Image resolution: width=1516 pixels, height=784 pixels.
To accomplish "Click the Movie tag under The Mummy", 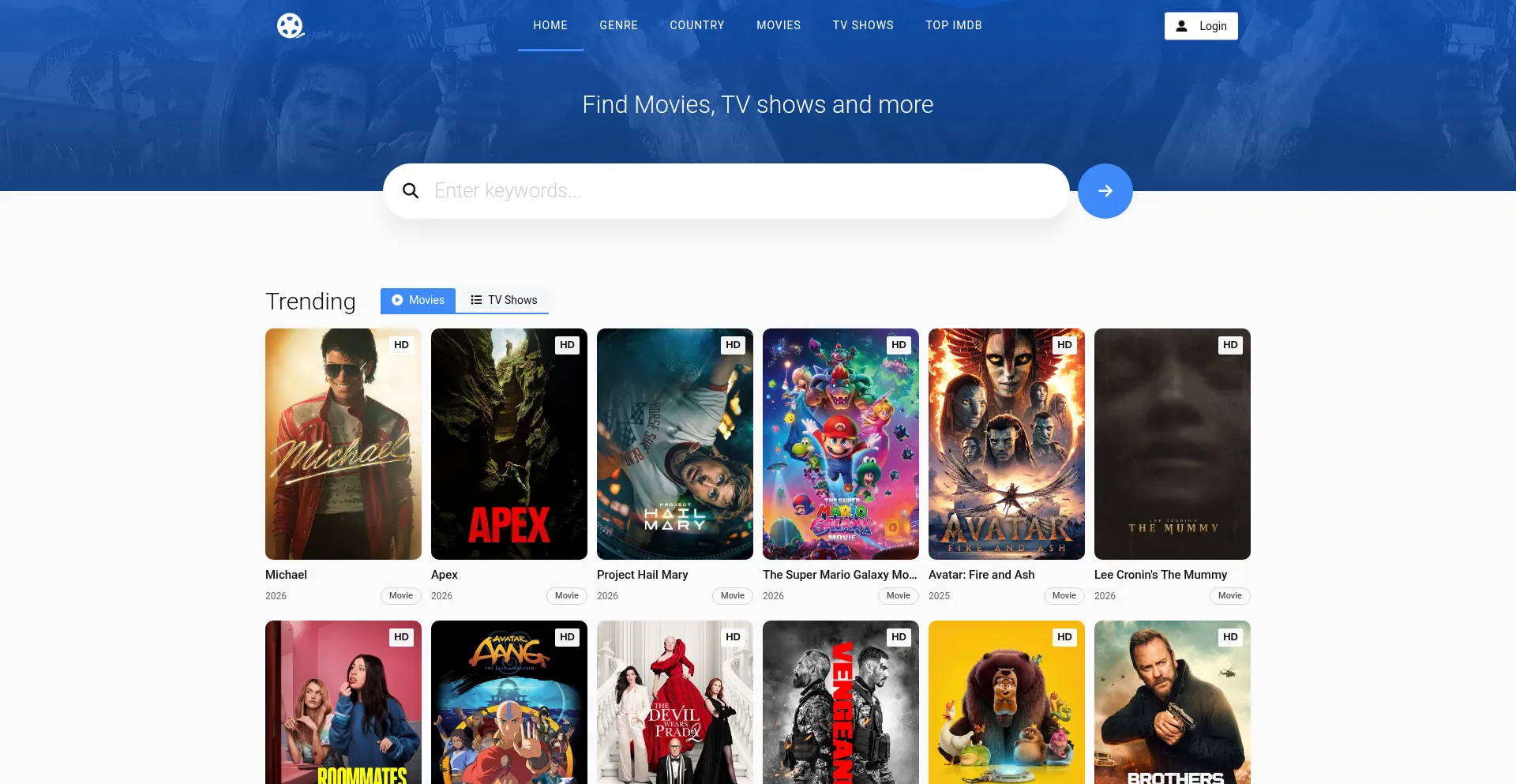I will [1230, 596].
